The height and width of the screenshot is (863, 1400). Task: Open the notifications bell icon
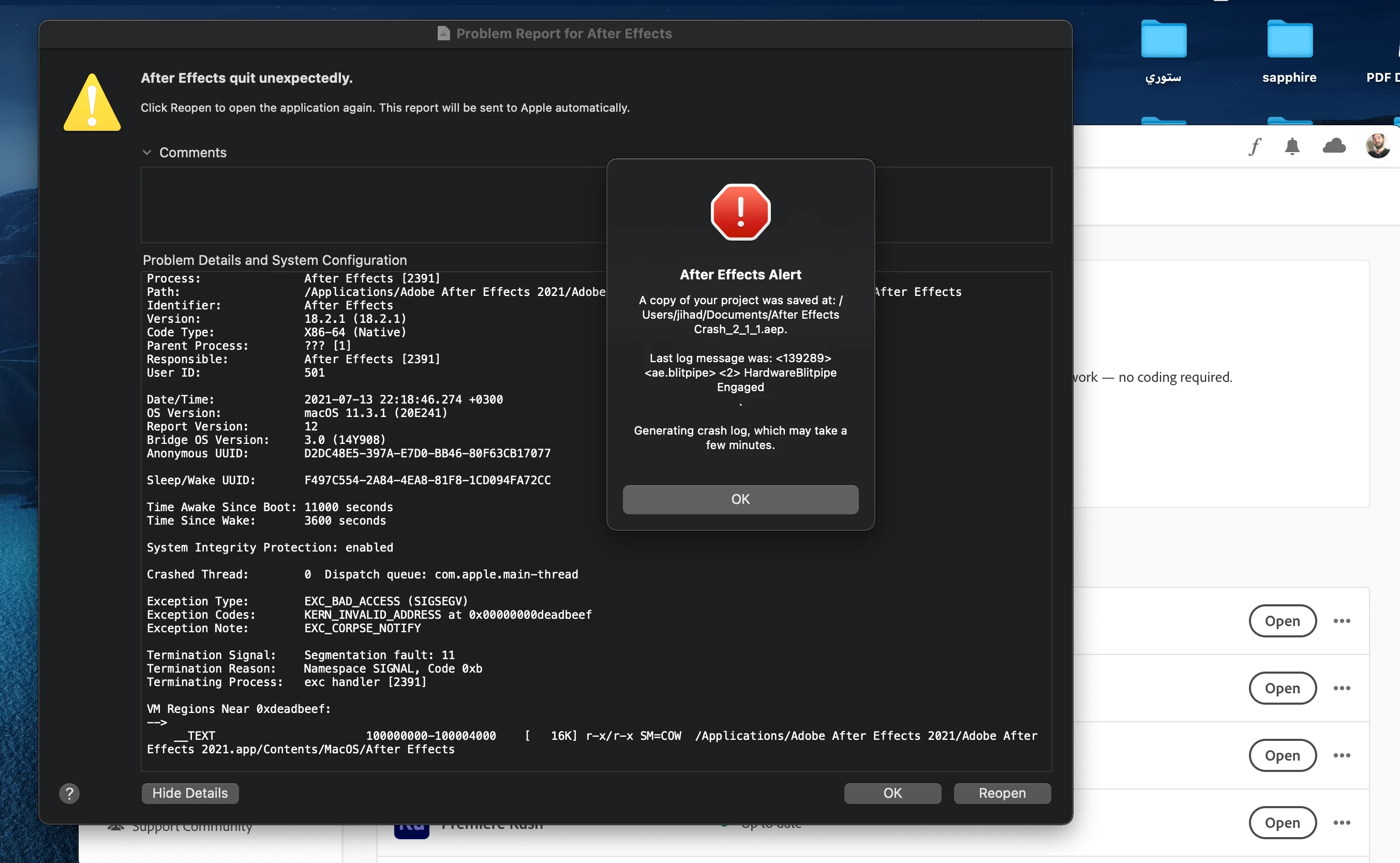[1292, 147]
